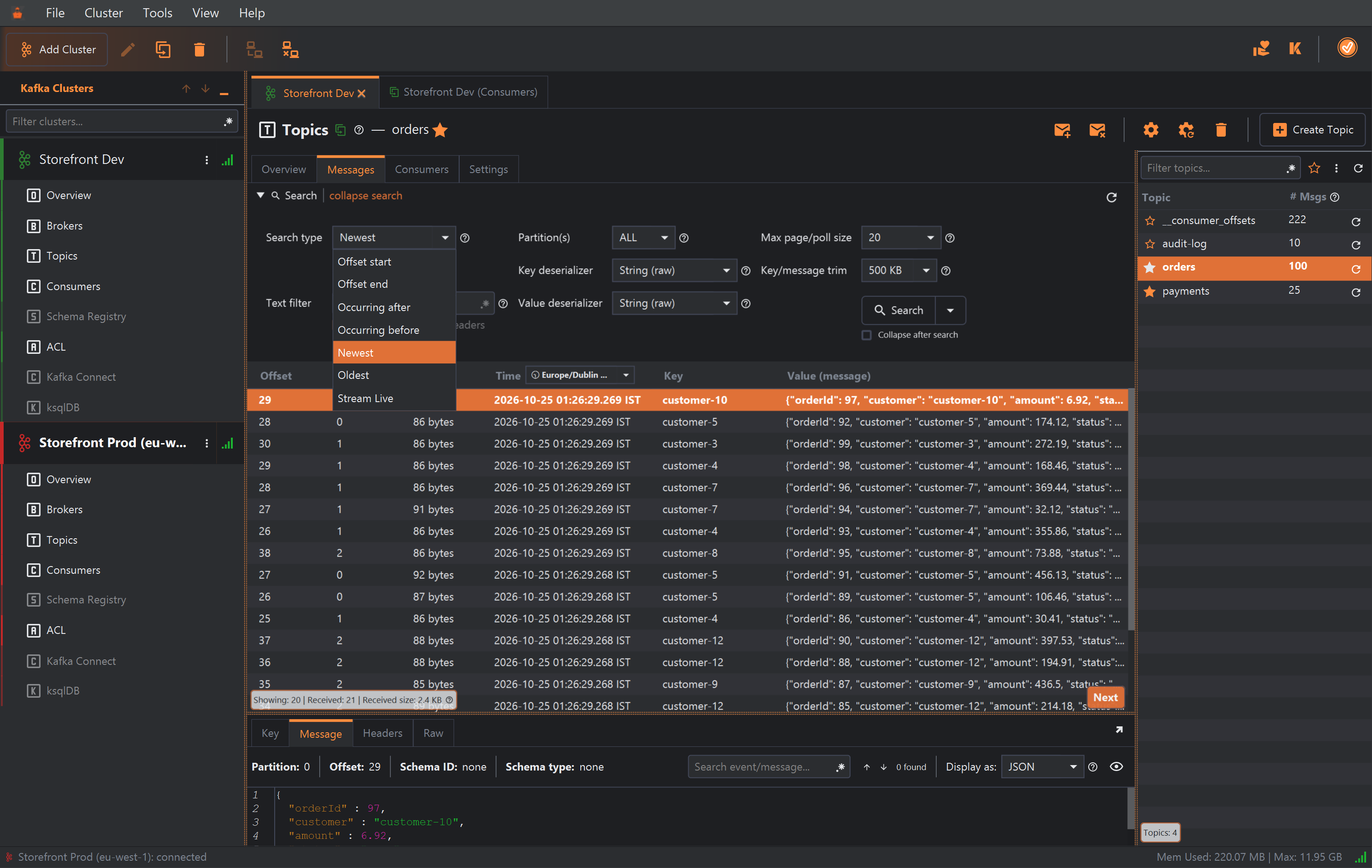Click the orange checkmark status icon top right
1372x868 pixels.
coord(1347,48)
